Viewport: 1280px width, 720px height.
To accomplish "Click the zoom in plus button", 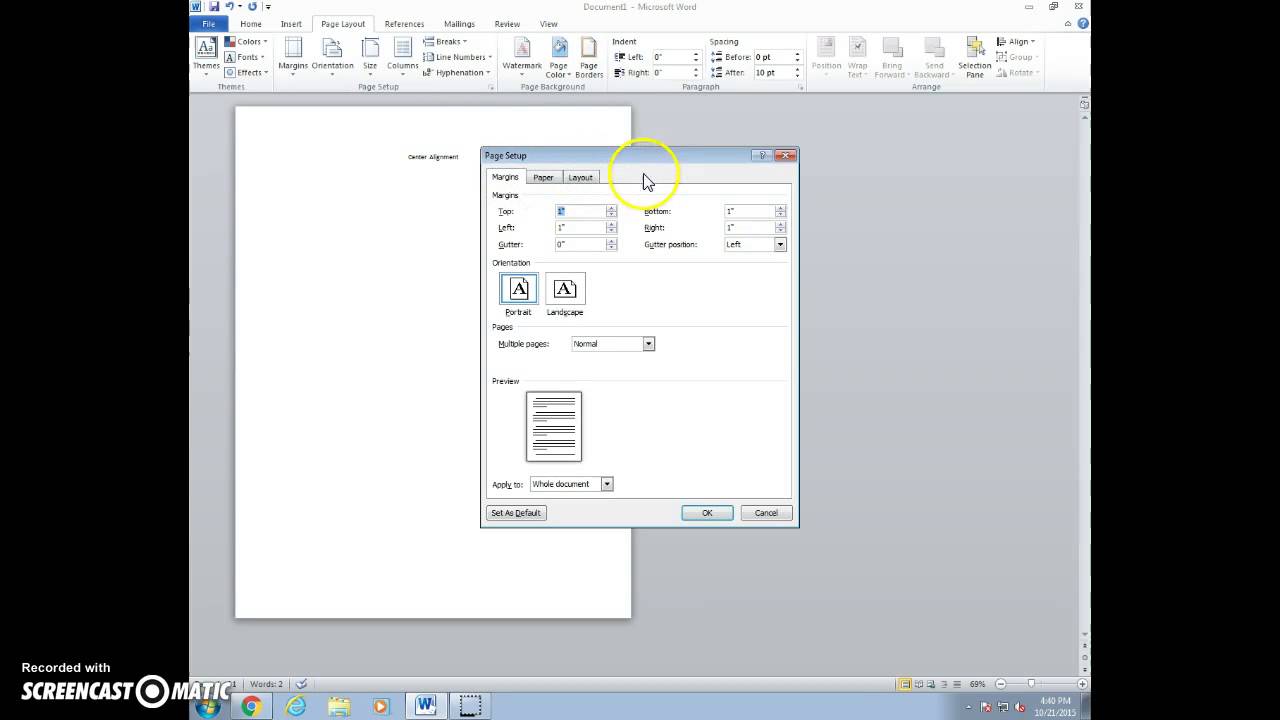I will coord(1082,684).
